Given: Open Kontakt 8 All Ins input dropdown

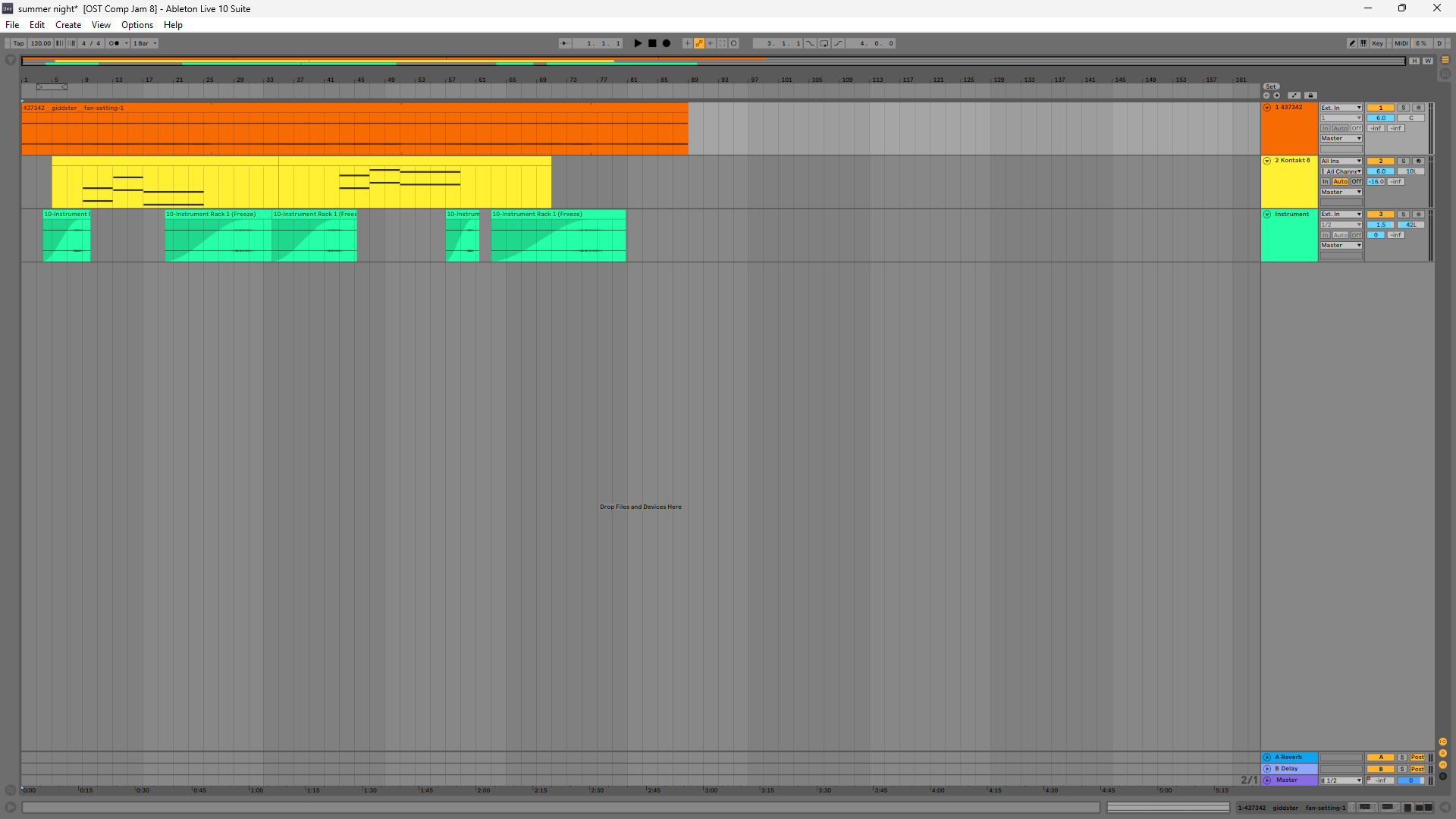Looking at the screenshot, I should point(1341,161).
